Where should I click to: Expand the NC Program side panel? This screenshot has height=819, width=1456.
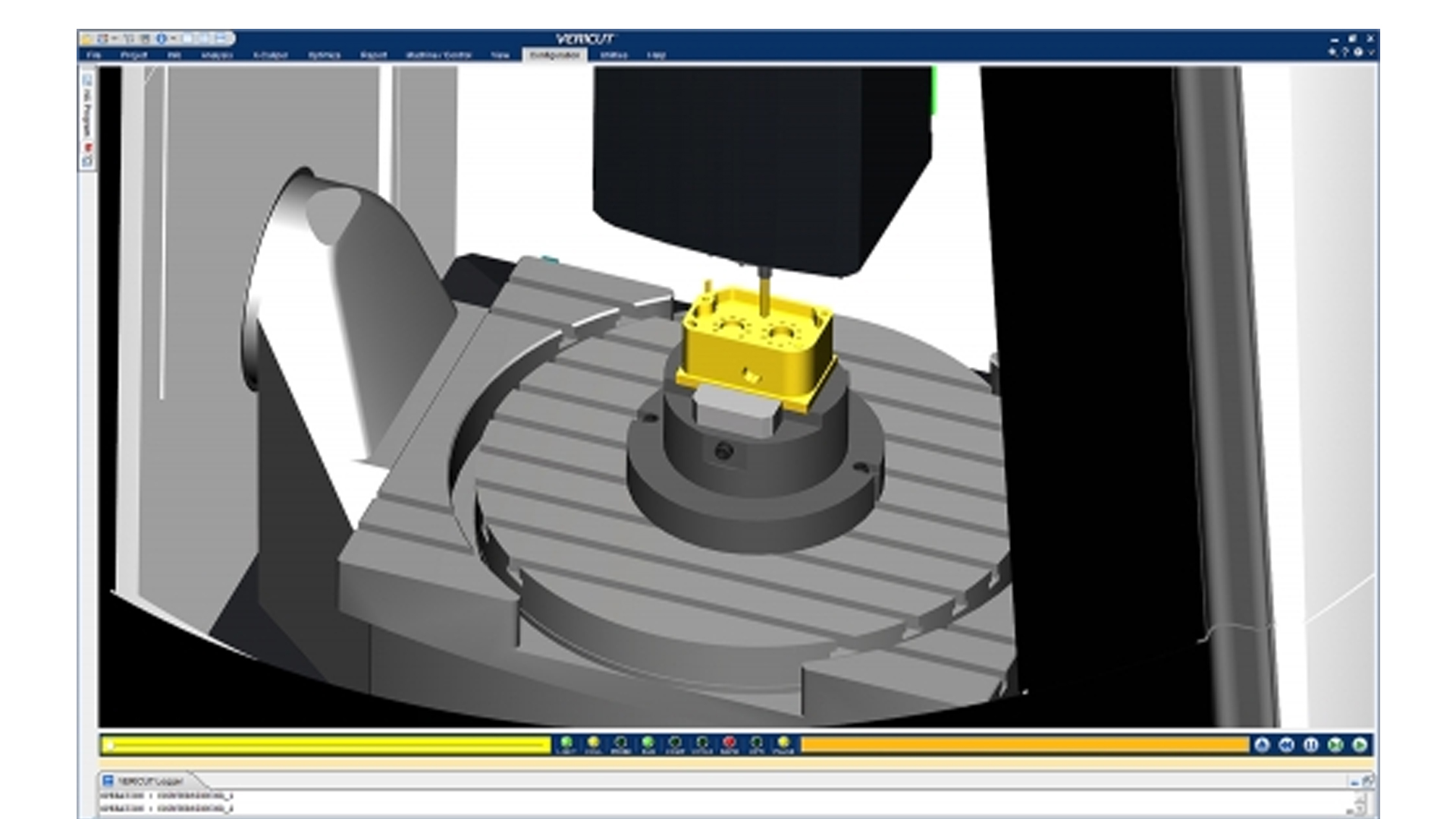[x=87, y=114]
